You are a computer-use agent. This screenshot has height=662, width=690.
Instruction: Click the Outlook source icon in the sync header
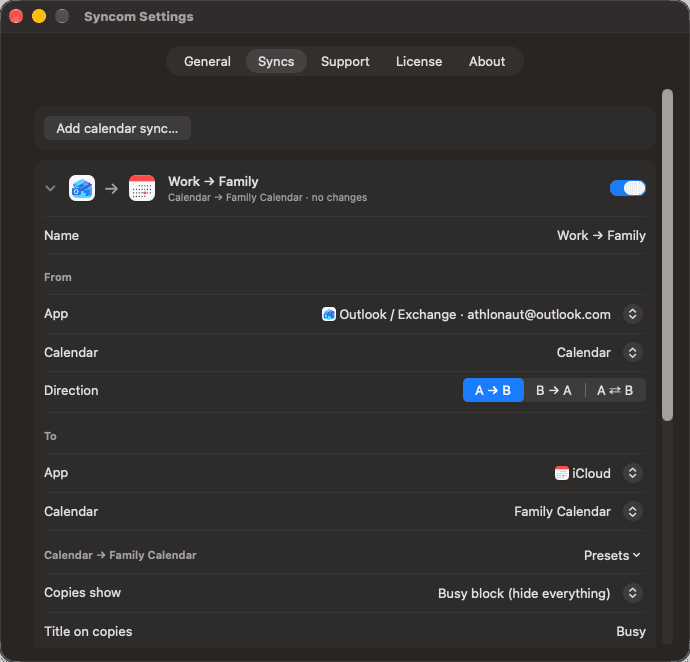tap(82, 188)
